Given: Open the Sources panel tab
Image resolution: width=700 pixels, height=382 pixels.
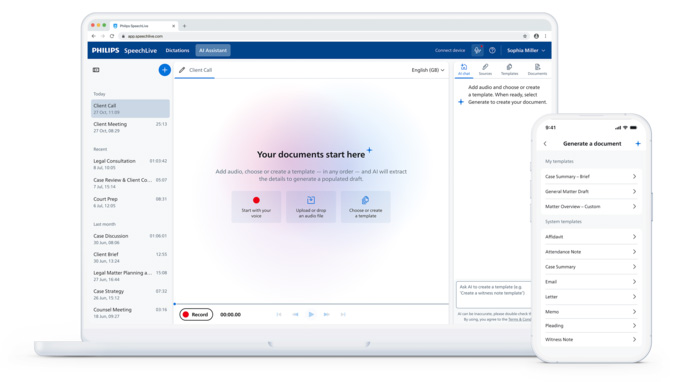Looking at the screenshot, I should coord(485,69).
